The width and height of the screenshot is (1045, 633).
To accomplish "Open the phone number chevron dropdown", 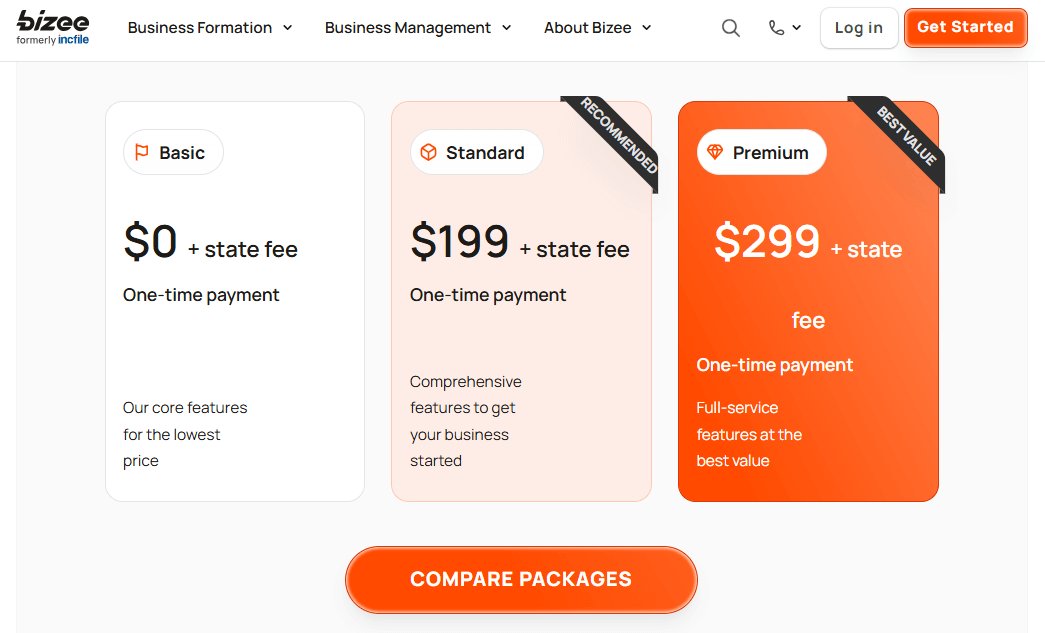I will tap(797, 28).
